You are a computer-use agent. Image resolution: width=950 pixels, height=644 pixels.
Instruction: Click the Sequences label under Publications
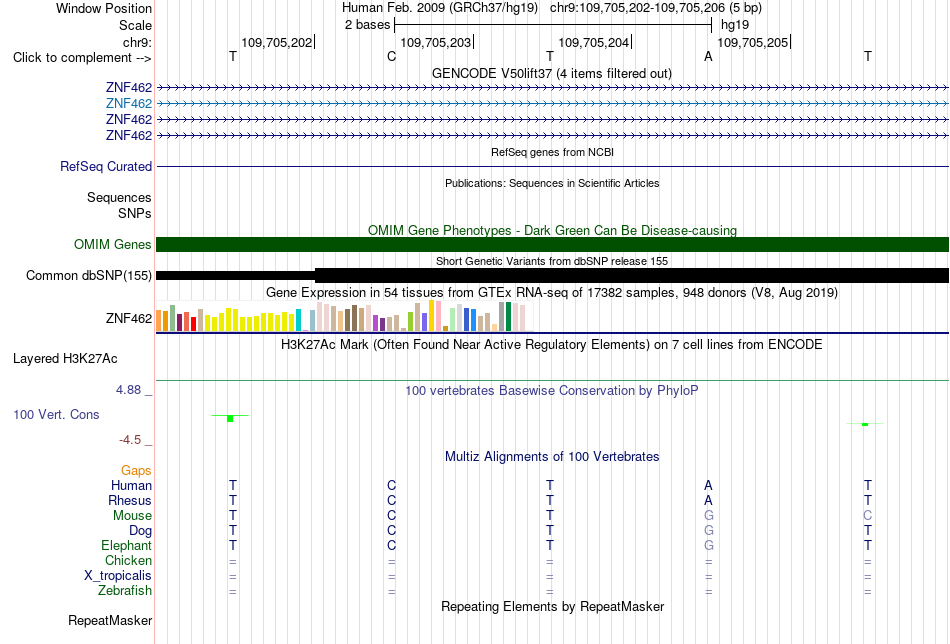[x=119, y=198]
